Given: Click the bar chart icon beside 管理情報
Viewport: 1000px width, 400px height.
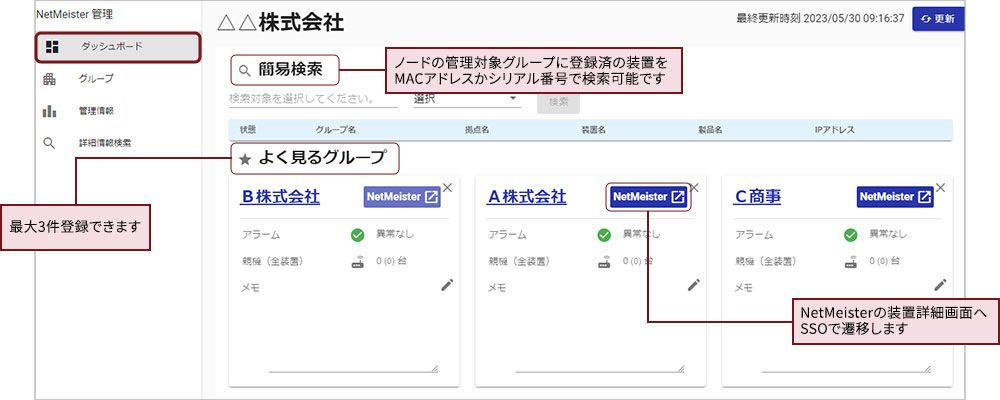Looking at the screenshot, I should [49, 112].
